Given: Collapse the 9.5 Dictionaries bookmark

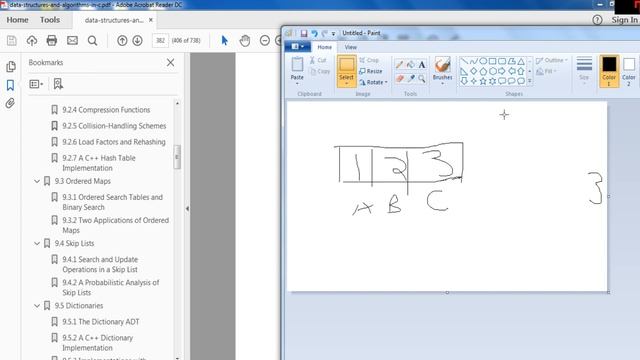Looking at the screenshot, I should pos(37,305).
